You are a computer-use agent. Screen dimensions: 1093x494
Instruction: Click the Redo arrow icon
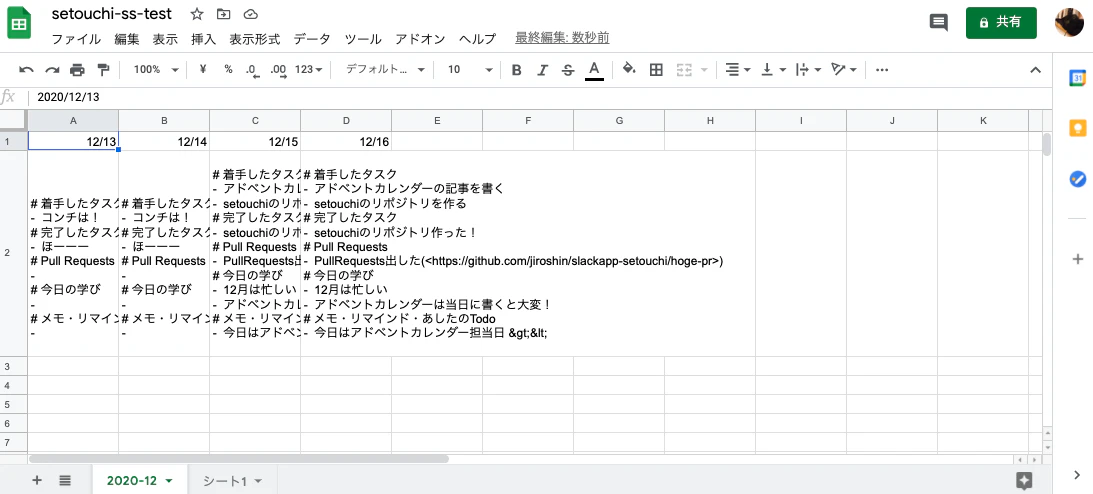(x=52, y=70)
